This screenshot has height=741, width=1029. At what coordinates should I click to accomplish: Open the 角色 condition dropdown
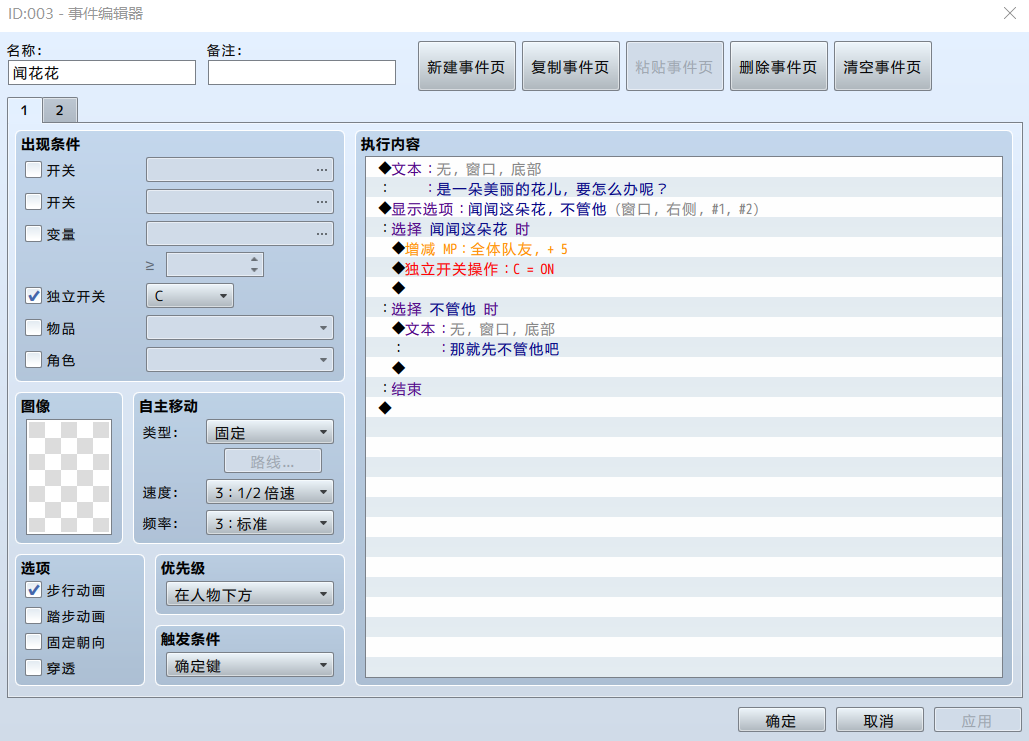coord(240,360)
